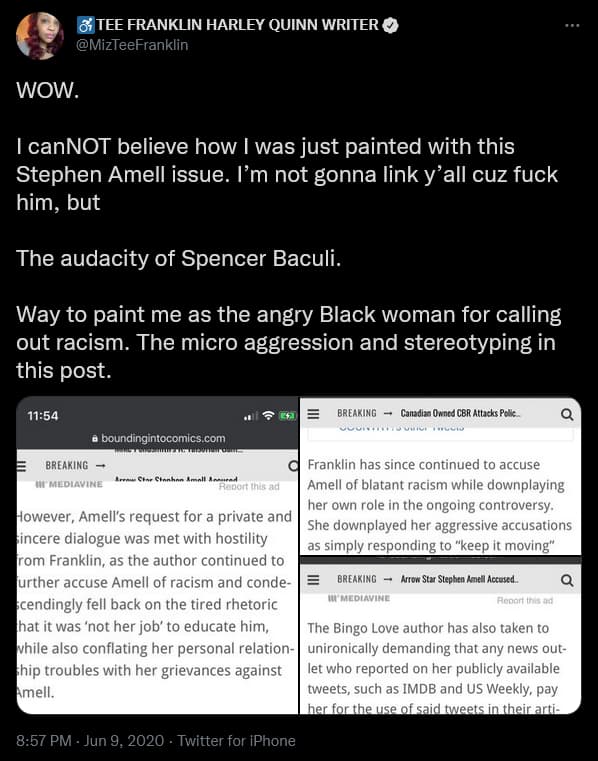The height and width of the screenshot is (761, 598).
Task: Click the 8:57 PM · Jun 9, 2020 timestamp
Action: click(x=90, y=741)
